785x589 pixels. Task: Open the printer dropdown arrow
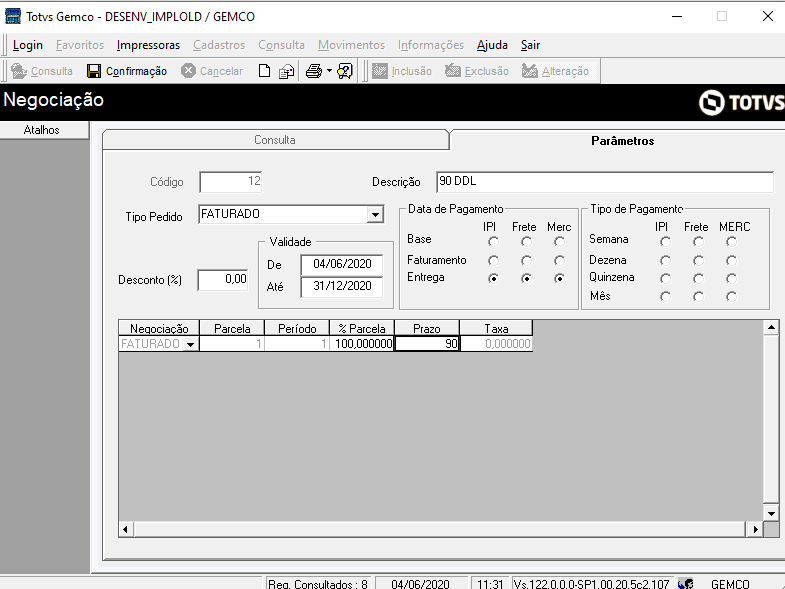click(x=329, y=71)
